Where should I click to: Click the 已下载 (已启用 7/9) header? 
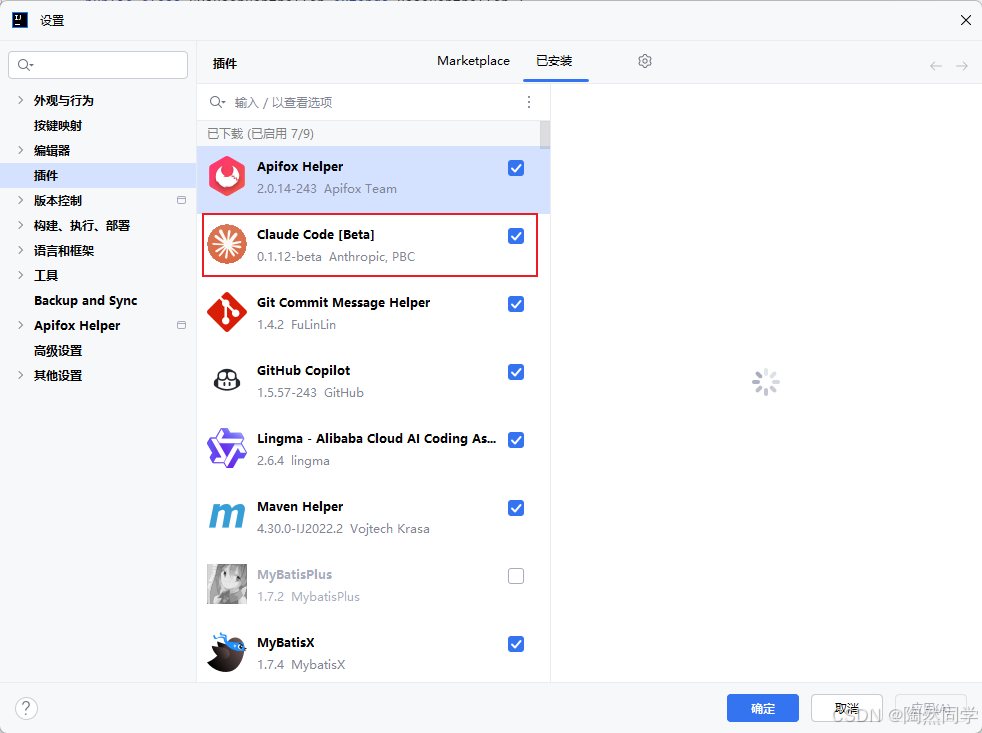pyautogui.click(x=261, y=133)
